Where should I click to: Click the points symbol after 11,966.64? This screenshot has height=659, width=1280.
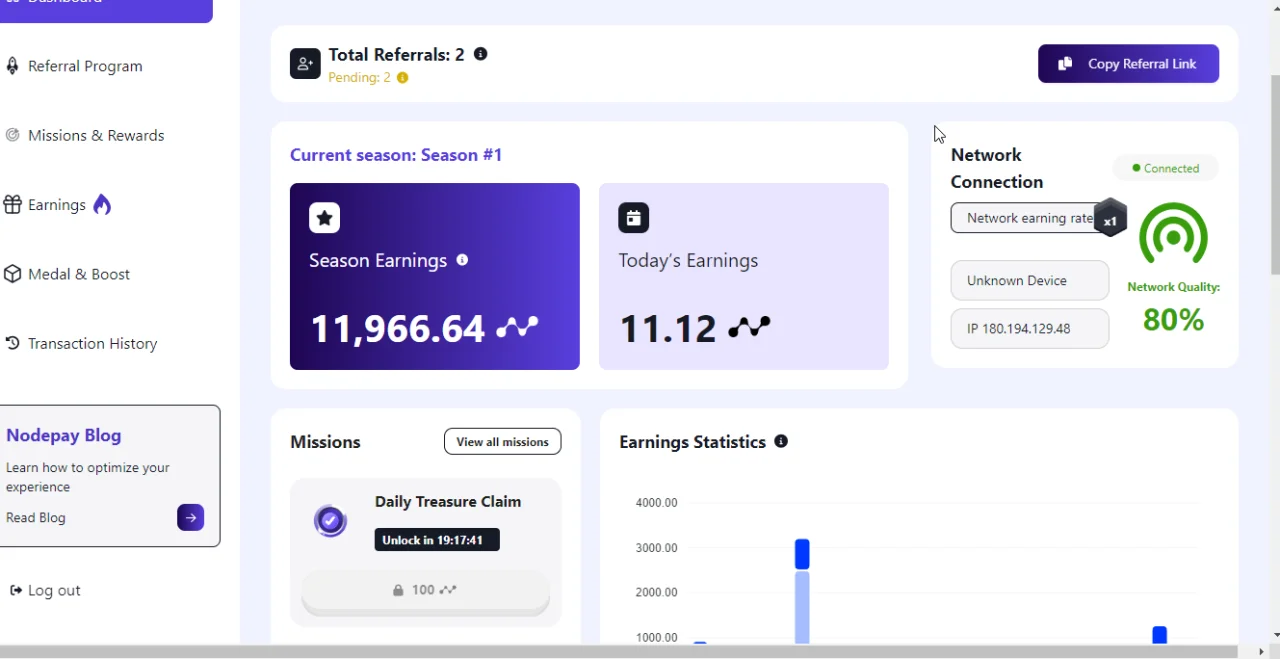pyautogui.click(x=517, y=327)
